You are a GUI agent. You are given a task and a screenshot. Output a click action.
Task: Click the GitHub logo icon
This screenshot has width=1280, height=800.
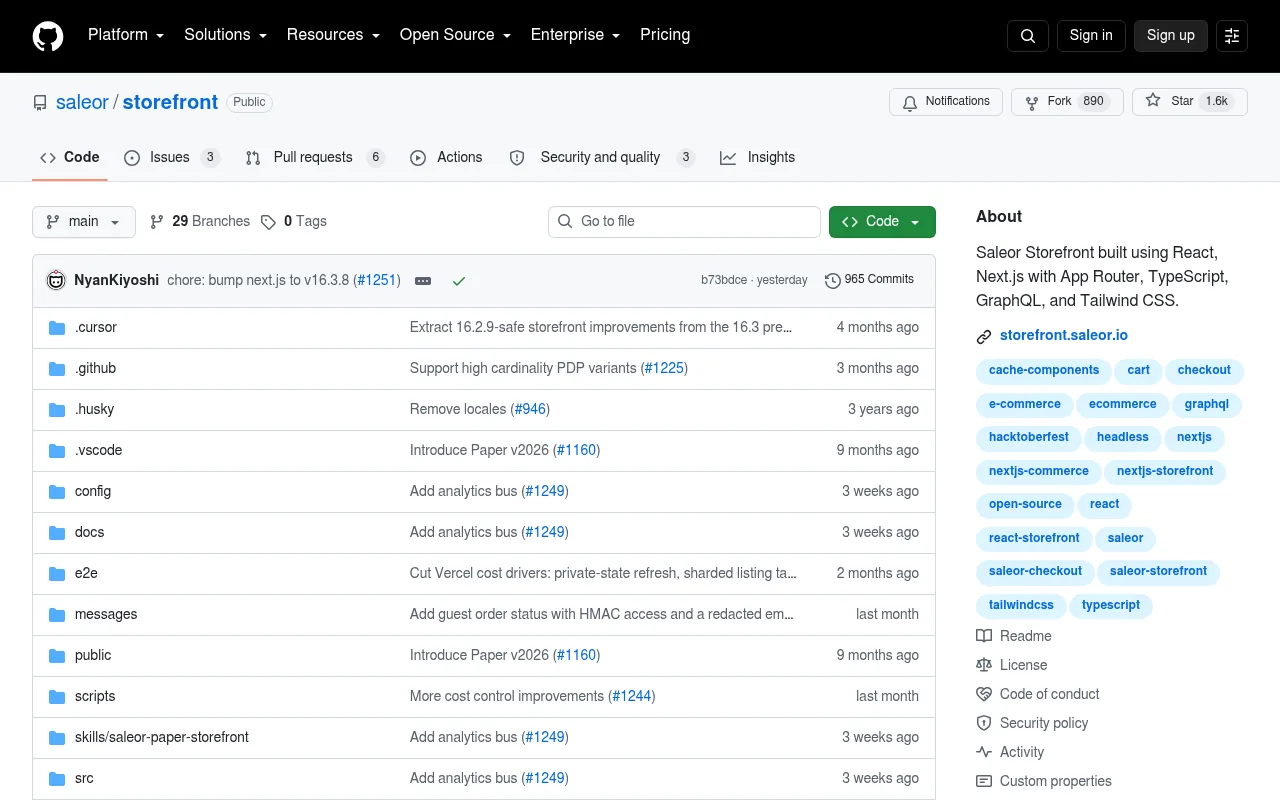pos(48,36)
